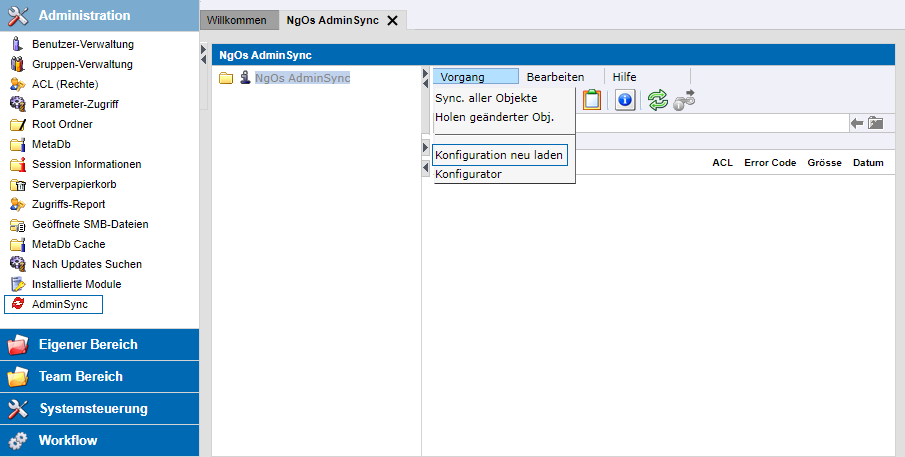Click the tree panel splitter arrows near Vorgang
The width and height of the screenshot is (905, 457).
(425, 78)
